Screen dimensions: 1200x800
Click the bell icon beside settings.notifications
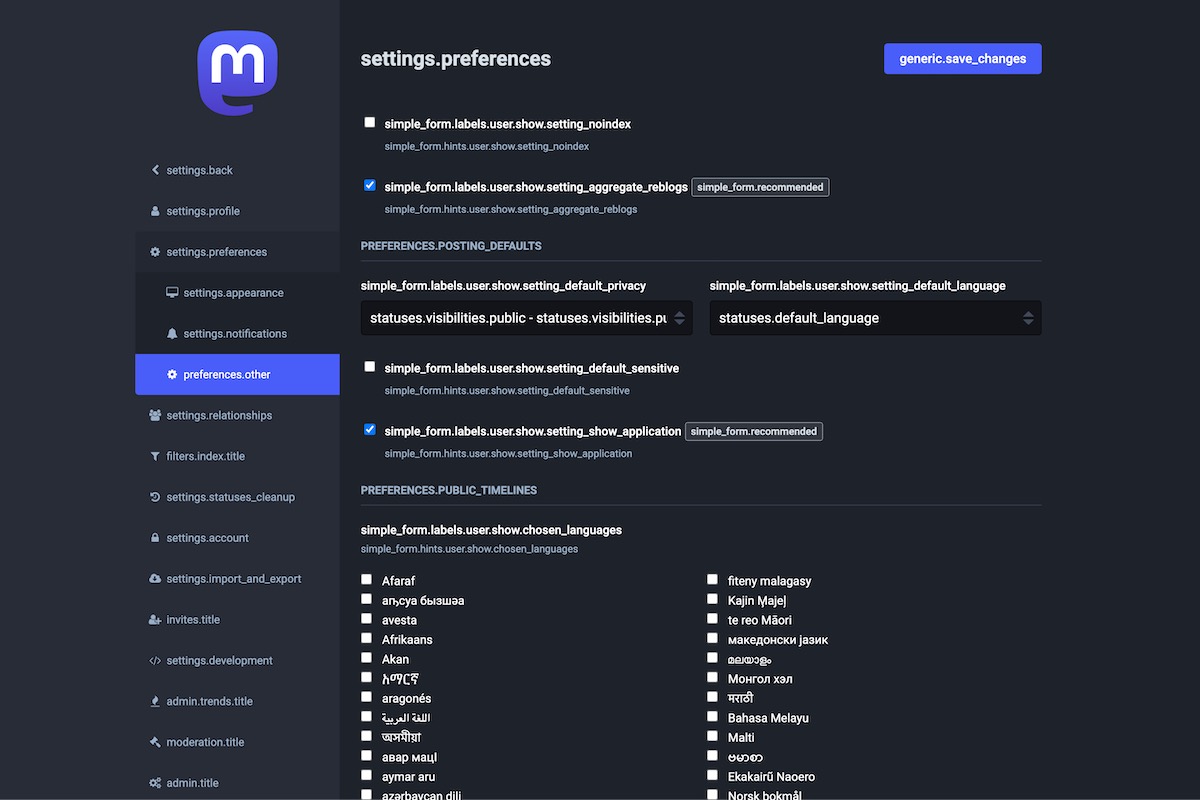click(x=172, y=334)
